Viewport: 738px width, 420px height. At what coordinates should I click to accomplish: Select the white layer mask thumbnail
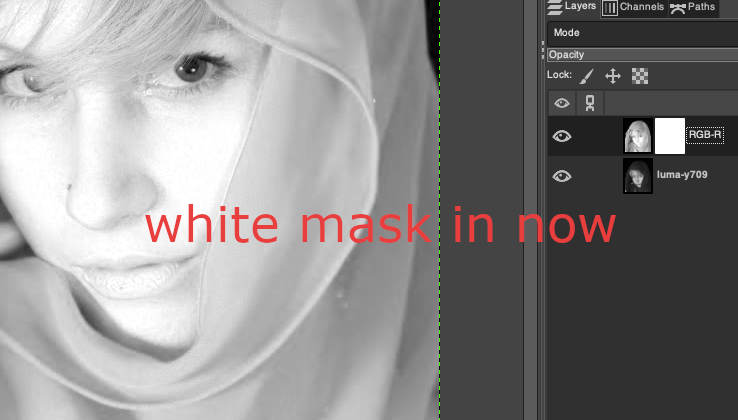(x=669, y=136)
